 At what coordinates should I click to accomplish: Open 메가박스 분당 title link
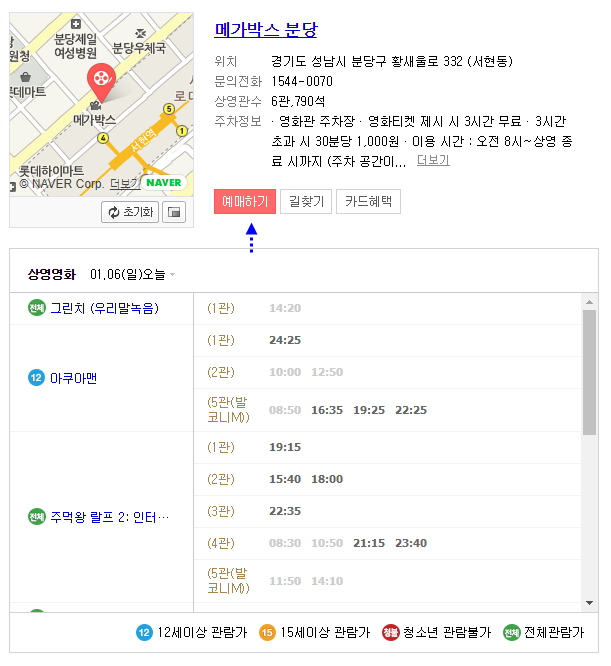click(x=266, y=30)
